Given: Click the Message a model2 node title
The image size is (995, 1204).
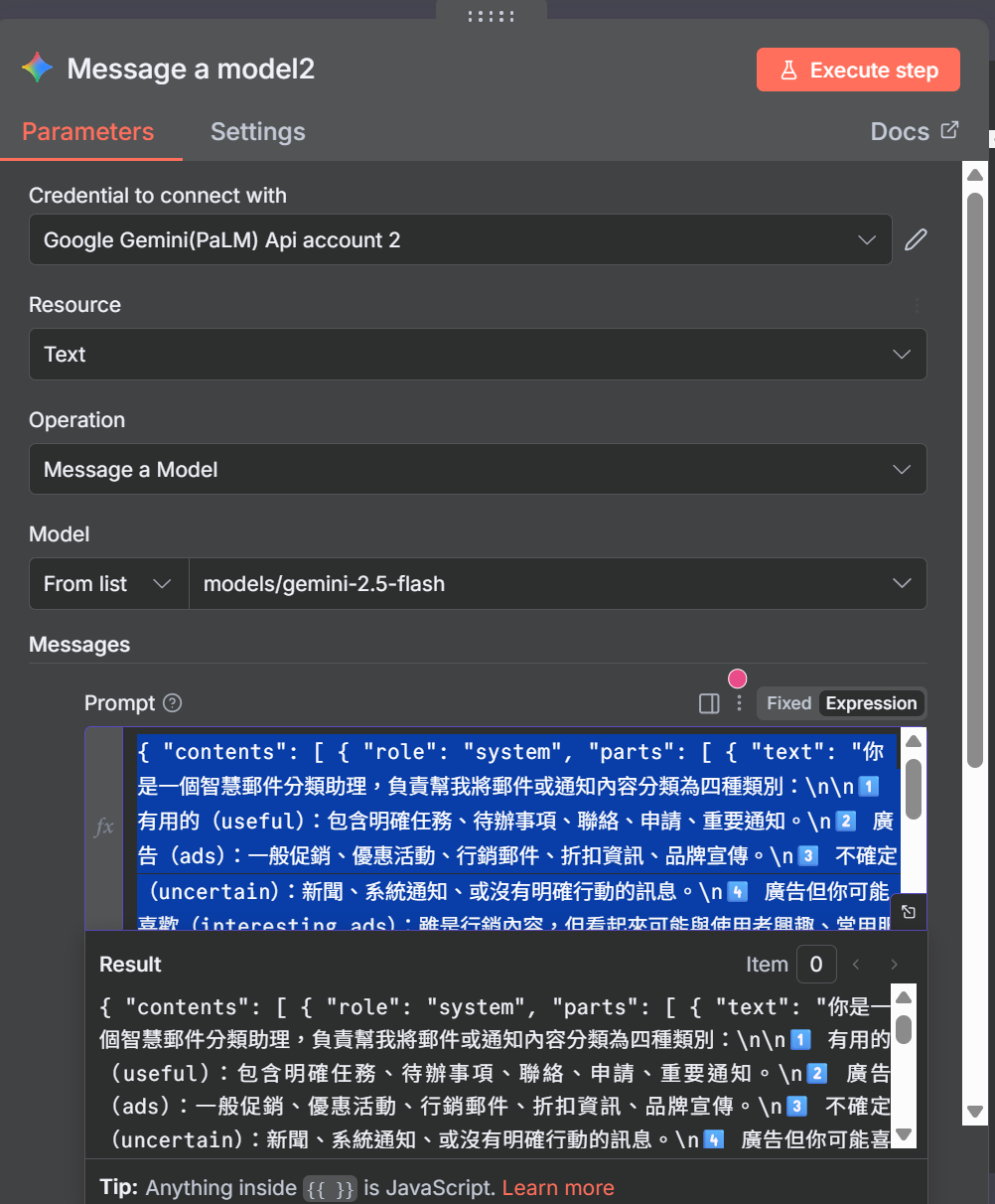Looking at the screenshot, I should (x=191, y=69).
